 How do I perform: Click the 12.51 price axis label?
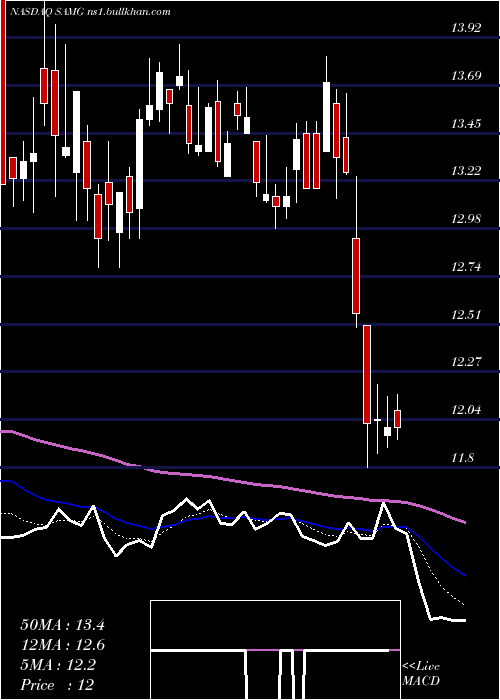click(x=466, y=314)
